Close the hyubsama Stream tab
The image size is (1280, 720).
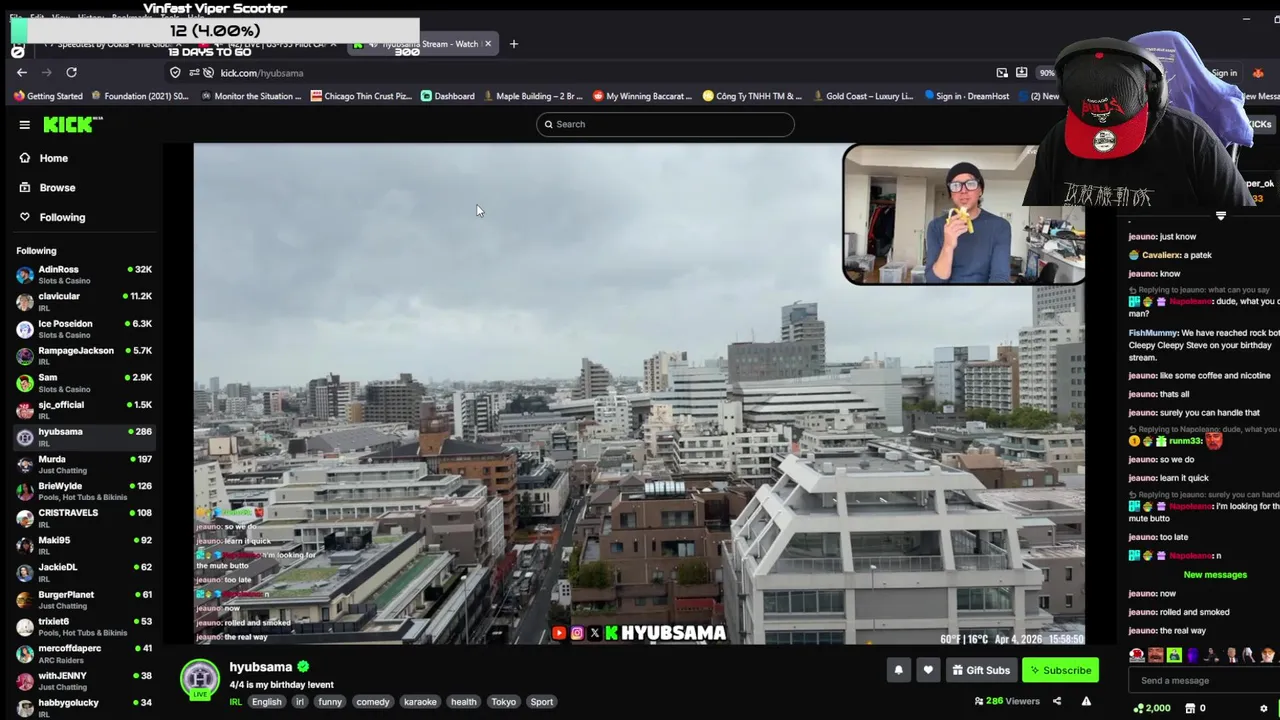click(488, 44)
